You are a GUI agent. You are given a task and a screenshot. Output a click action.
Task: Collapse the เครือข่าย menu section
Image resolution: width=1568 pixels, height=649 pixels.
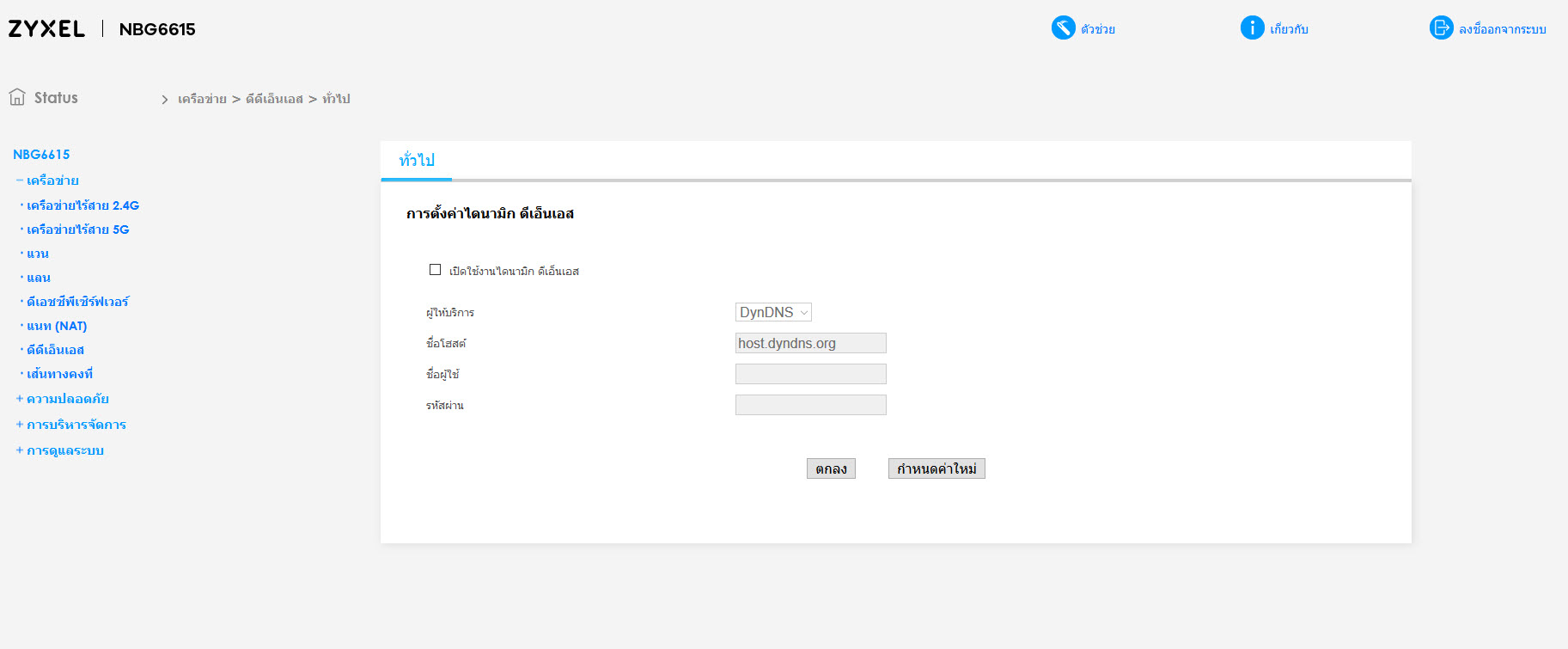[20, 181]
